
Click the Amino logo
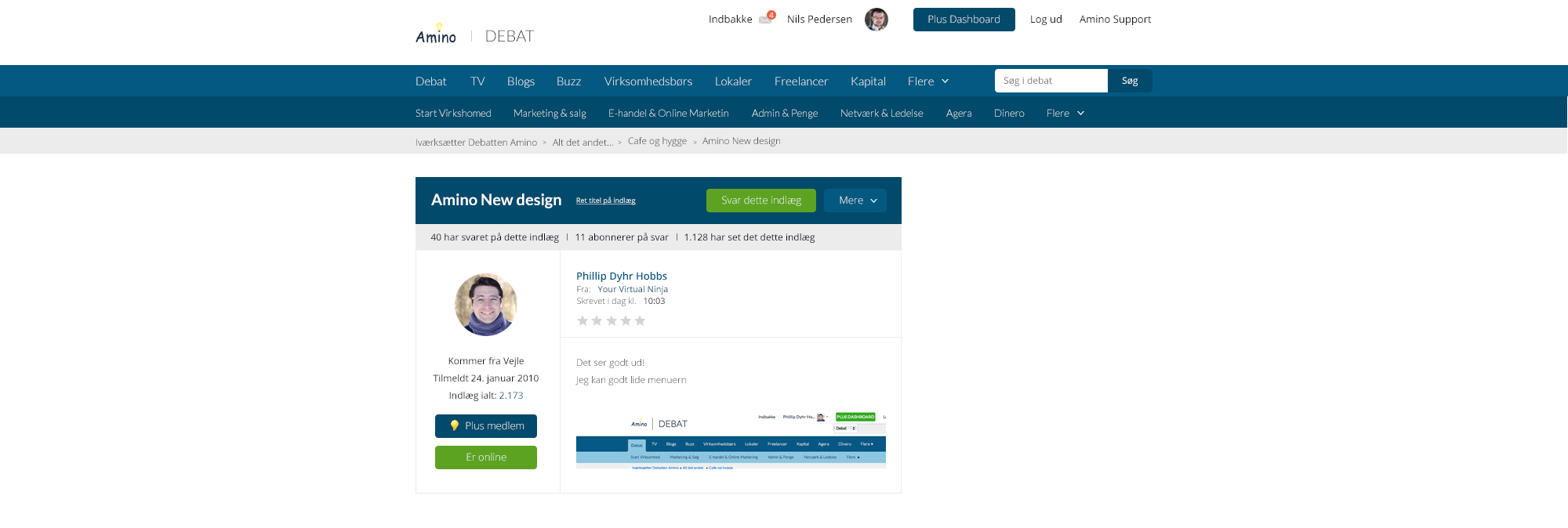[436, 34]
